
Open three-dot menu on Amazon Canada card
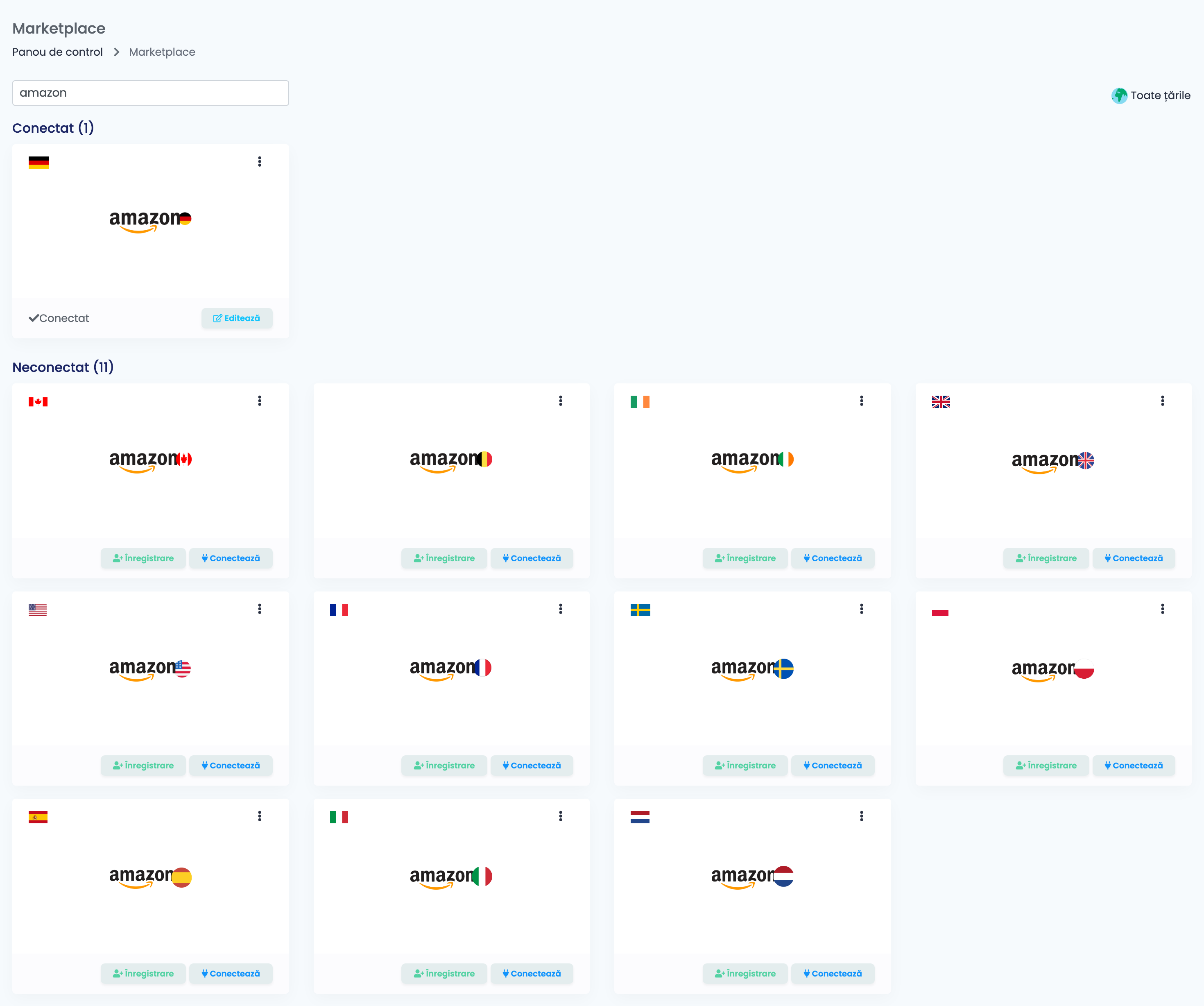pos(260,401)
